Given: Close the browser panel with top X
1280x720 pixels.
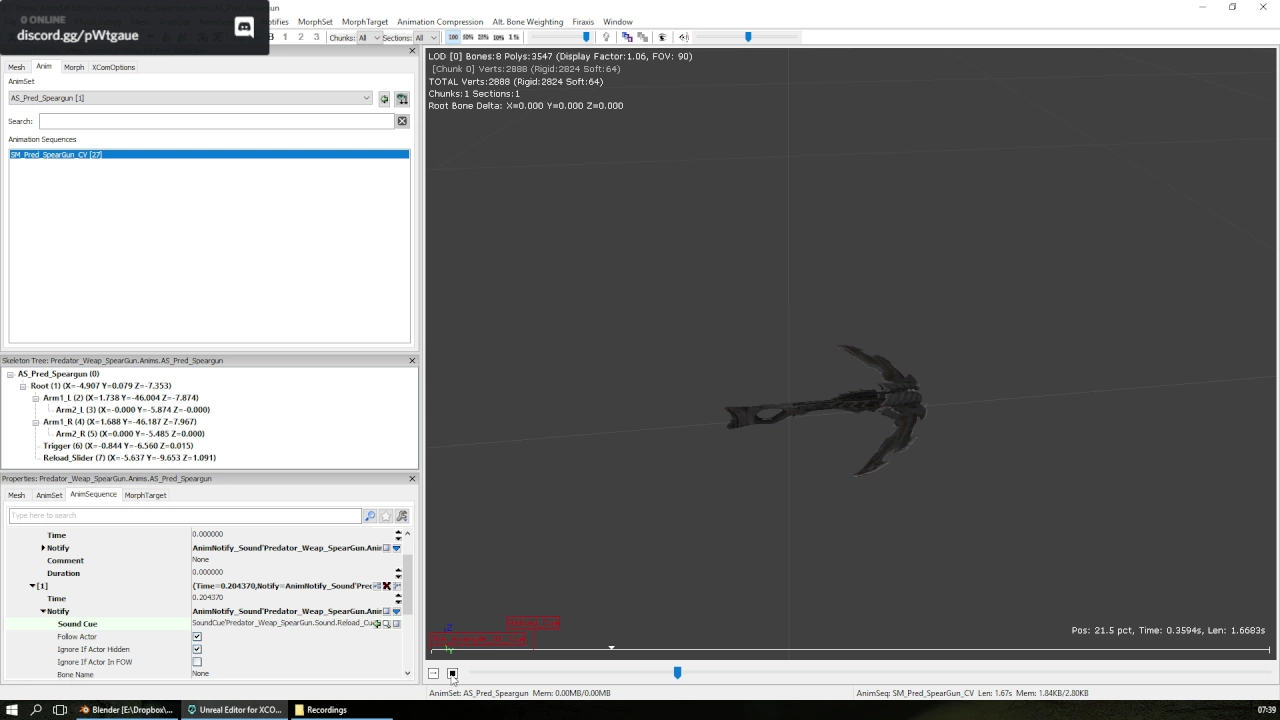Looking at the screenshot, I should point(412,50).
